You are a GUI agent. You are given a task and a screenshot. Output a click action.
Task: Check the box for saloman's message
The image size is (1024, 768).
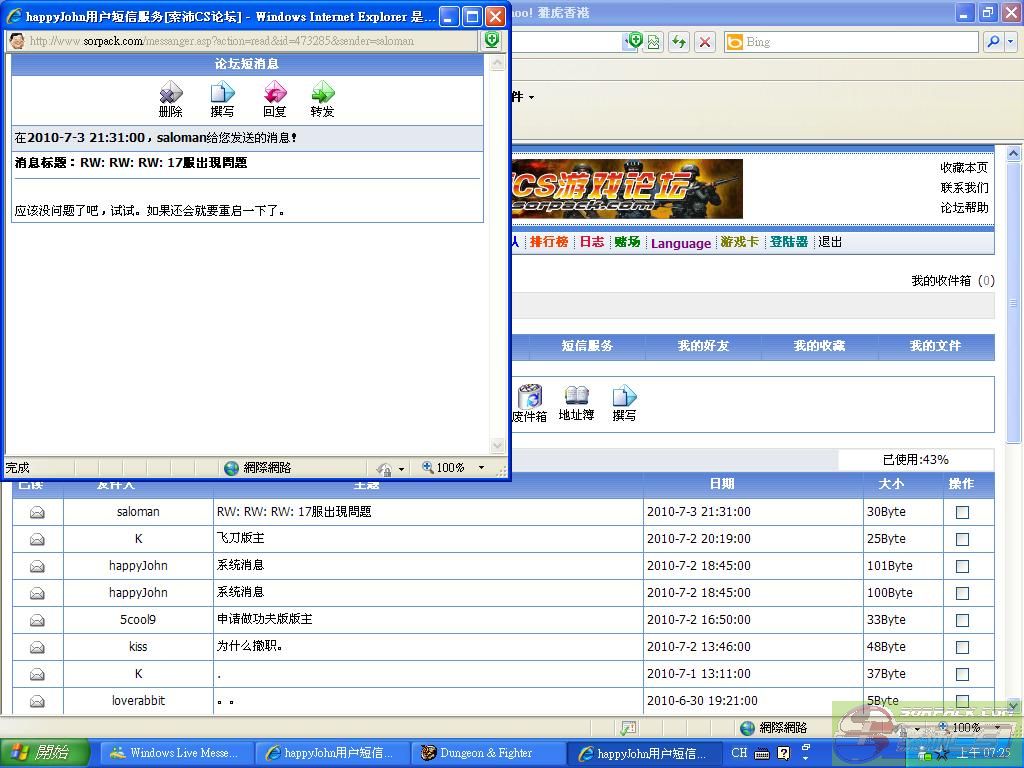(962, 512)
